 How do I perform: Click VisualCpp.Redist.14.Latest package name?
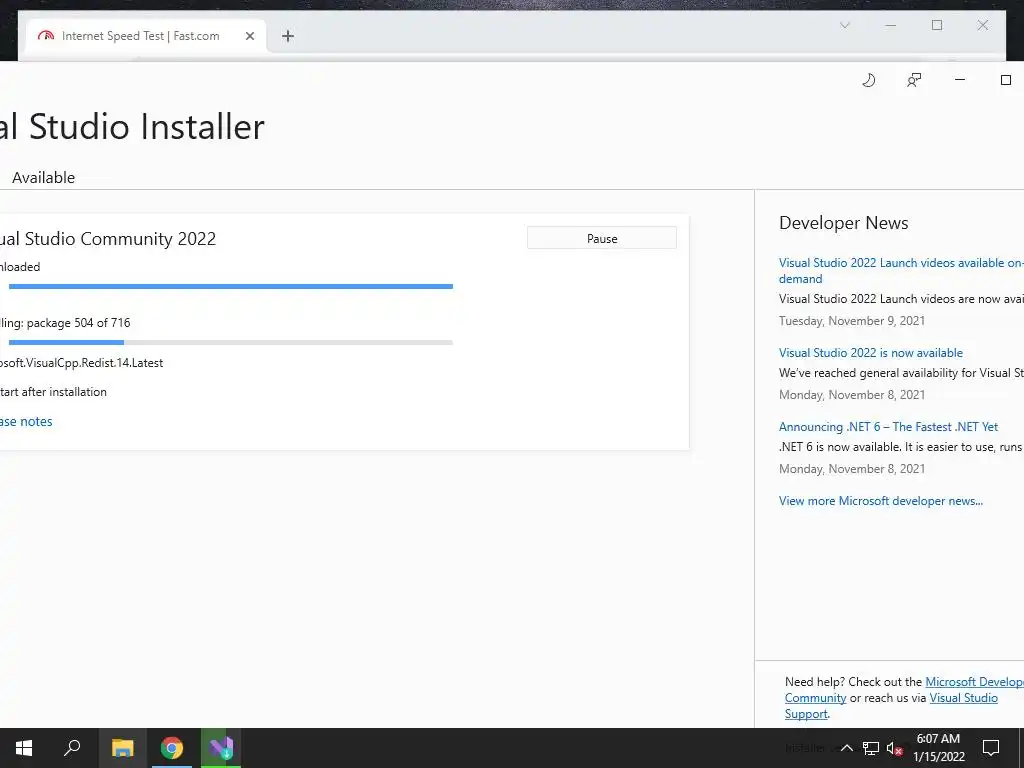82,363
